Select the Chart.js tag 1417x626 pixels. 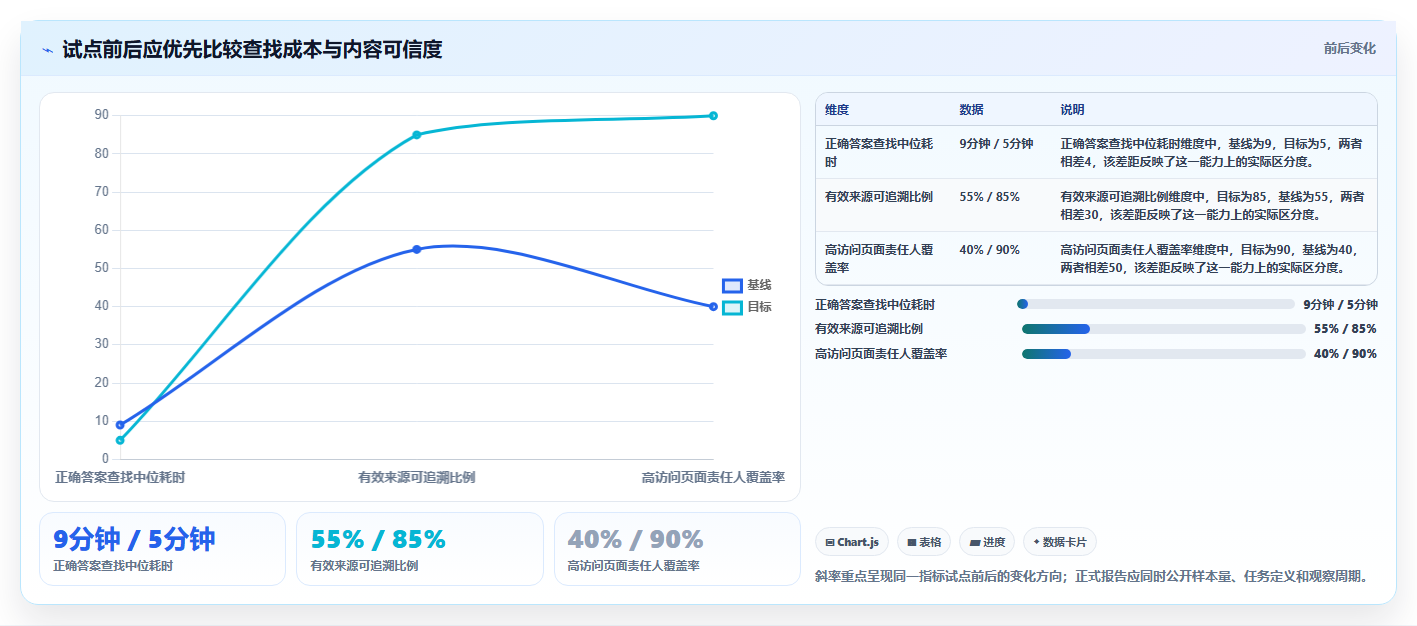click(x=852, y=542)
